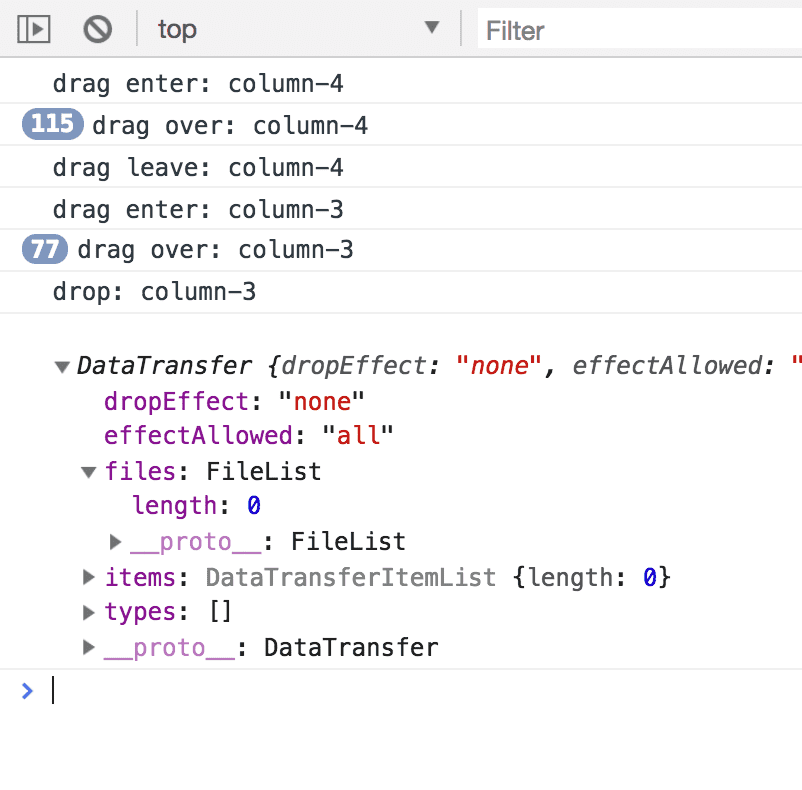Click the 77 repeat count badge
The width and height of the screenshot is (802, 790).
(x=45, y=249)
